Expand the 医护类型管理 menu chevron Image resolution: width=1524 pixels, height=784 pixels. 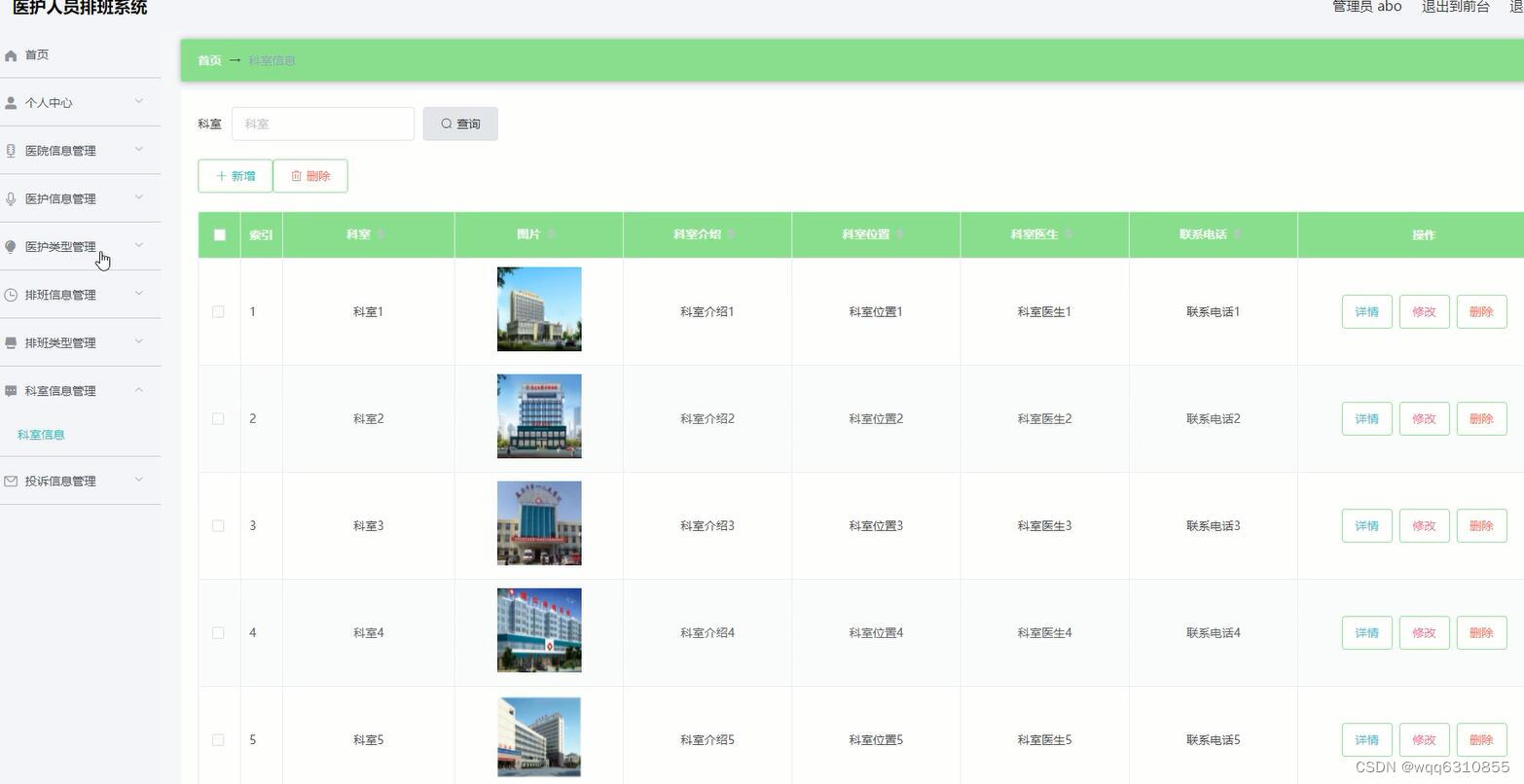point(139,245)
